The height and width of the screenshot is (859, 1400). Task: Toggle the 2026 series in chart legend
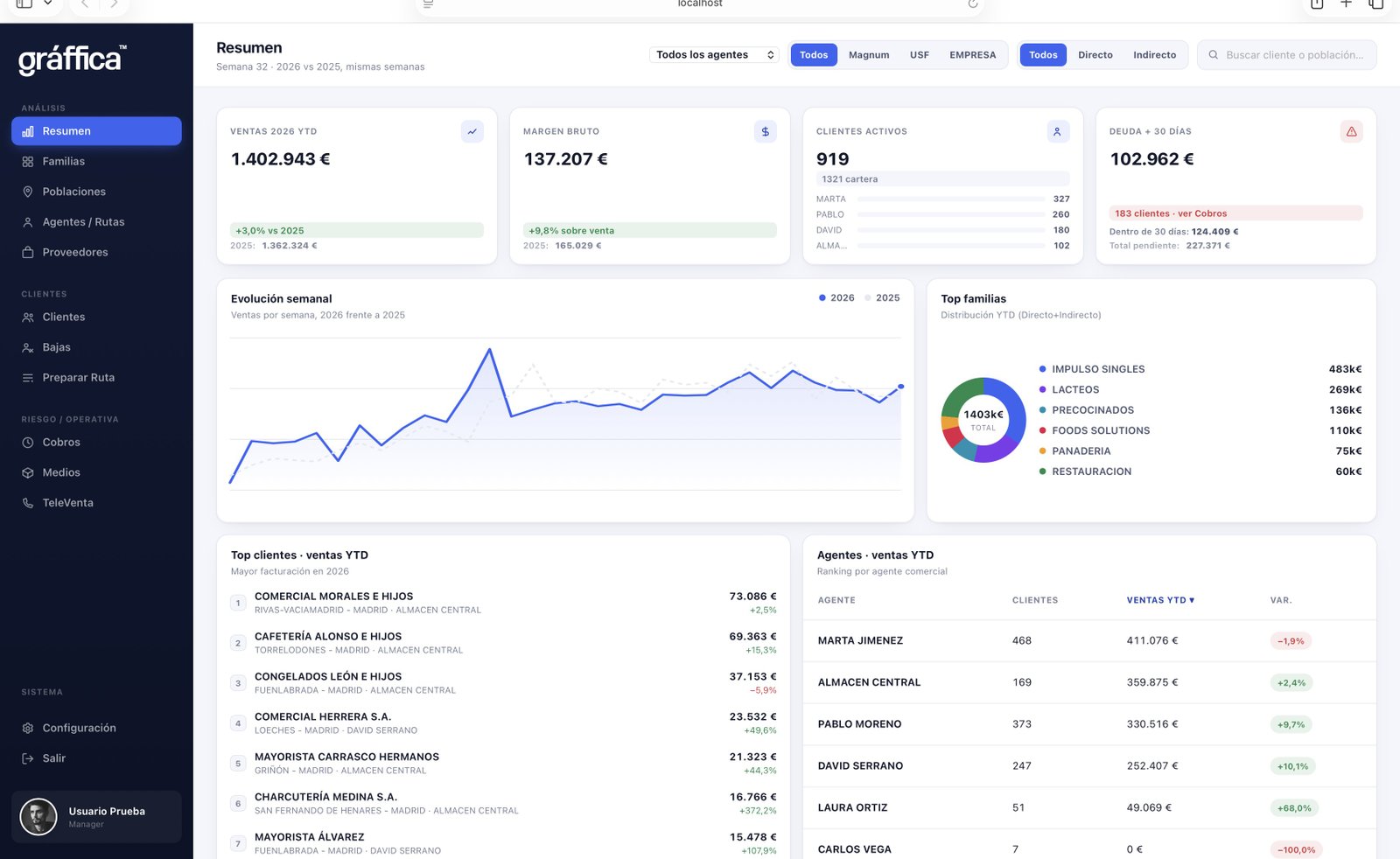coord(836,298)
